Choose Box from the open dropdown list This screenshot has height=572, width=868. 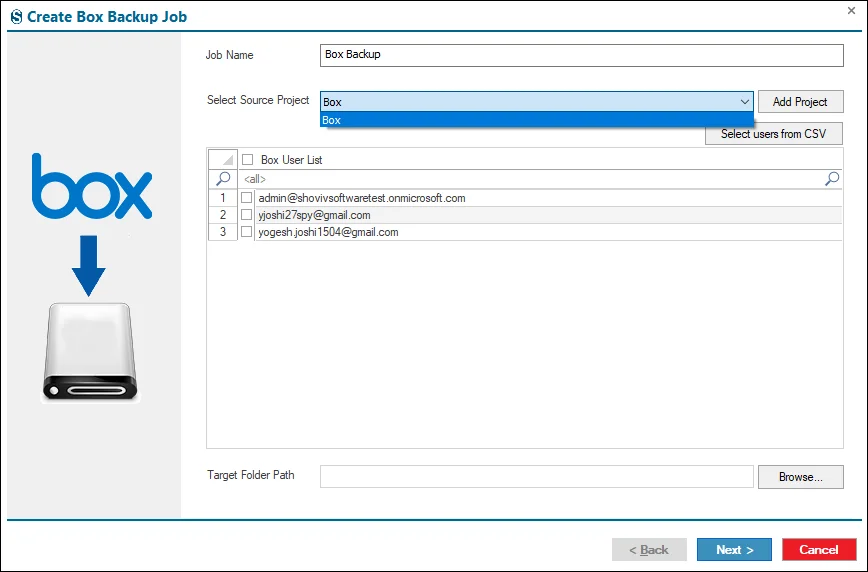(536, 120)
